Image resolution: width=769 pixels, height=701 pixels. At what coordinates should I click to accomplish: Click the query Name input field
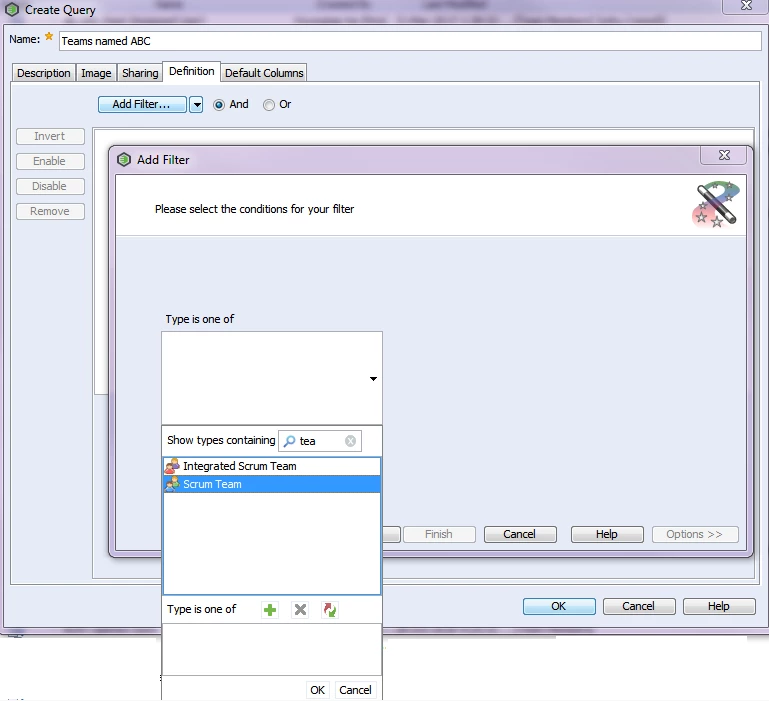tap(410, 41)
